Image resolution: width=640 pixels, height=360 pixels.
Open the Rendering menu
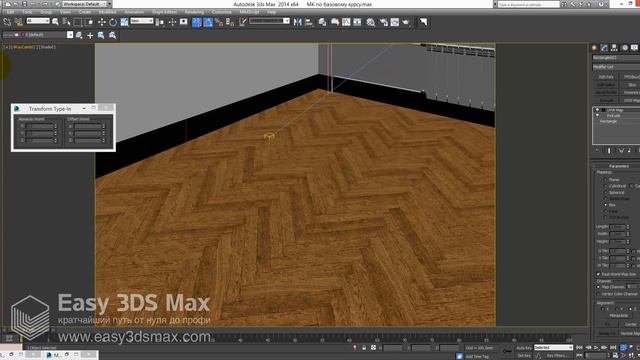tap(194, 12)
